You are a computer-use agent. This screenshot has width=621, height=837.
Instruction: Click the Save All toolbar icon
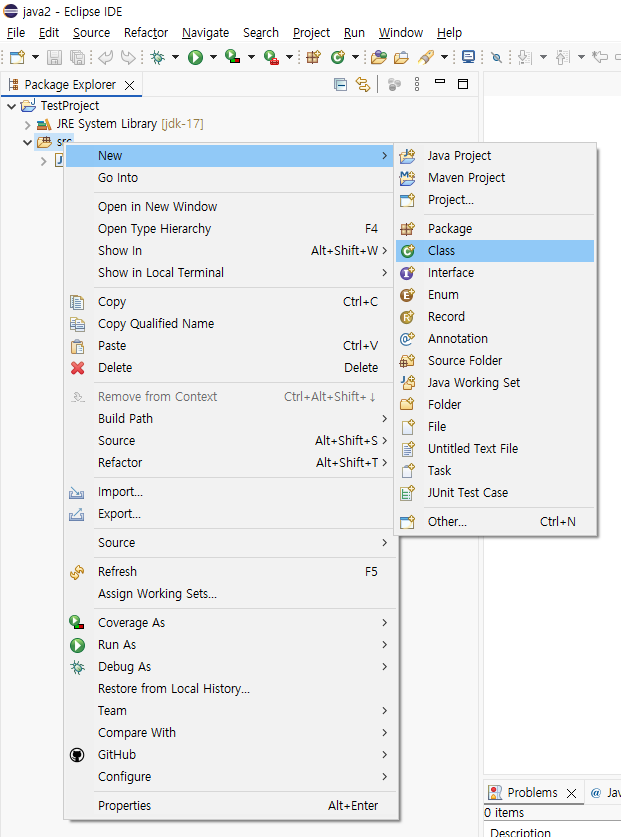pos(77,57)
